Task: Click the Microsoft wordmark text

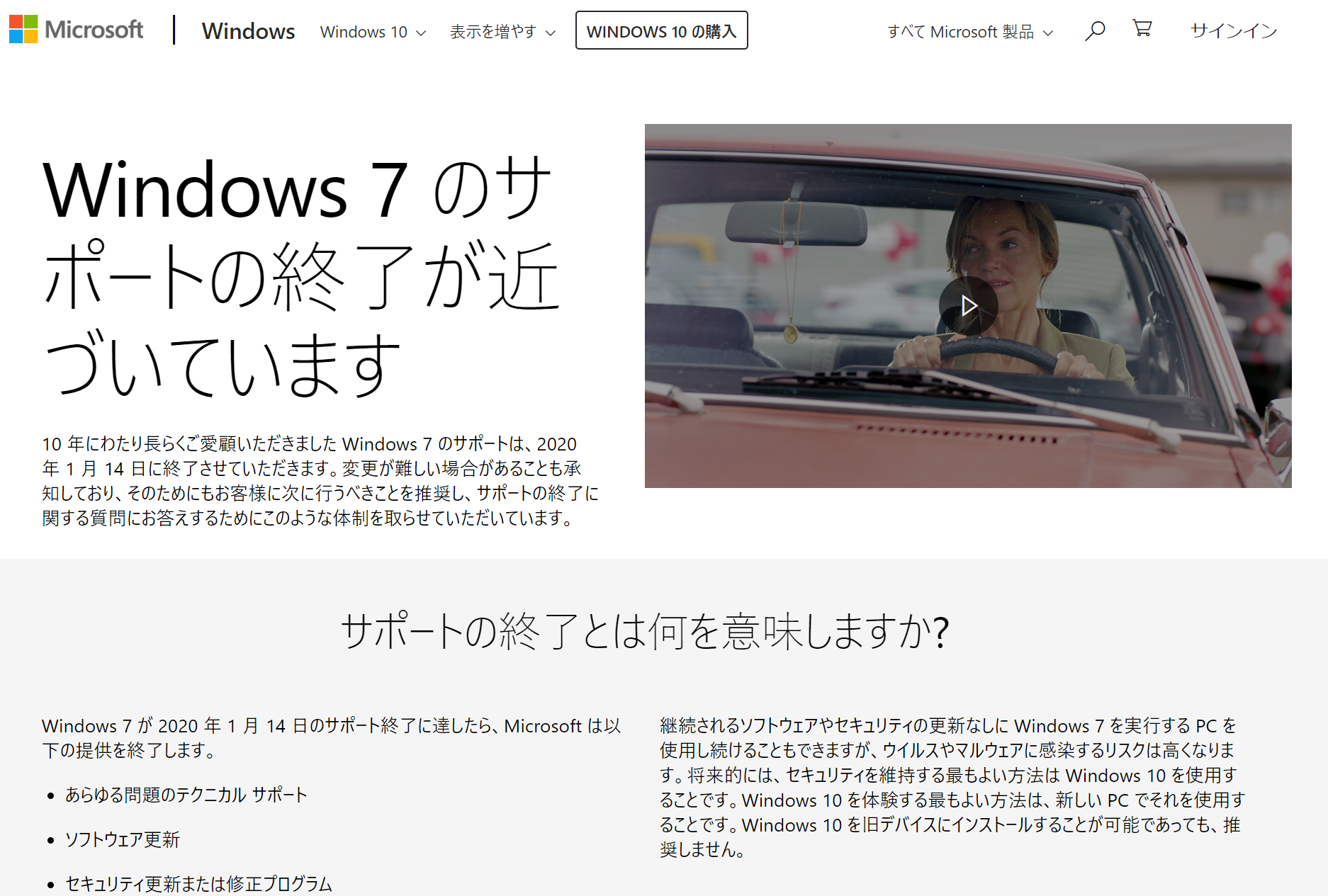Action: point(94,30)
